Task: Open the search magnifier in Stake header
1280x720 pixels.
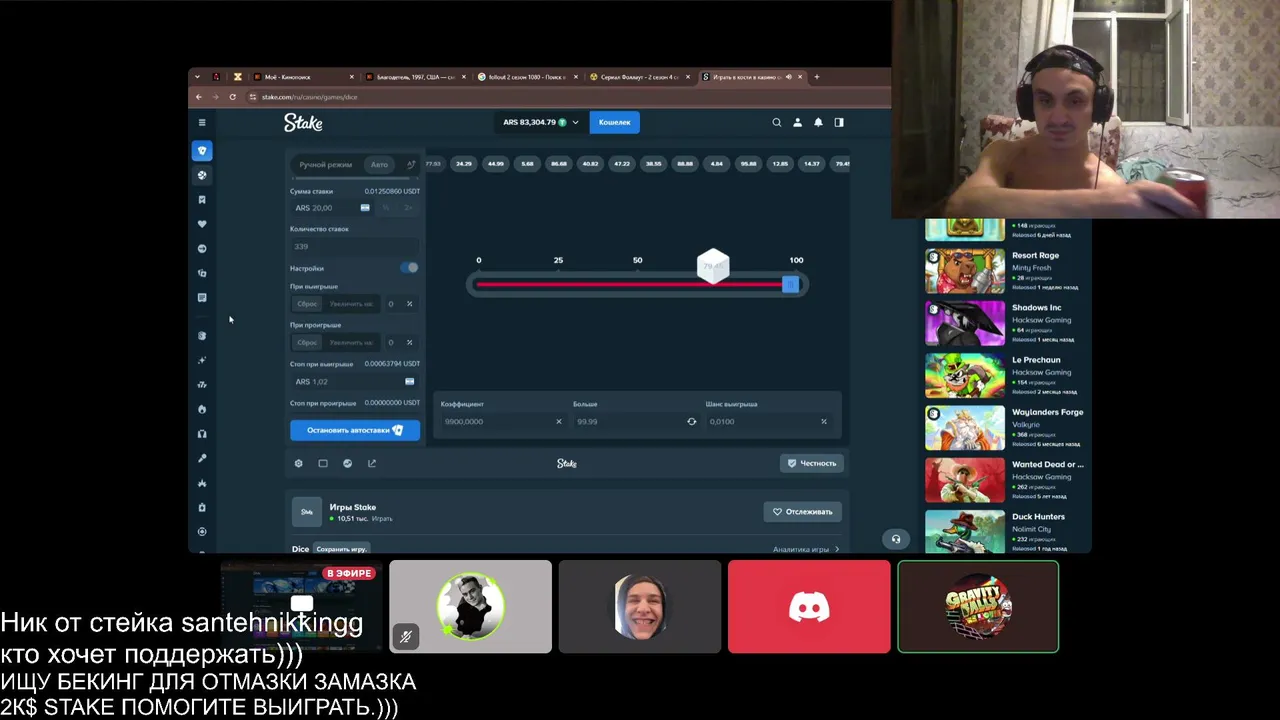Action: [x=776, y=122]
